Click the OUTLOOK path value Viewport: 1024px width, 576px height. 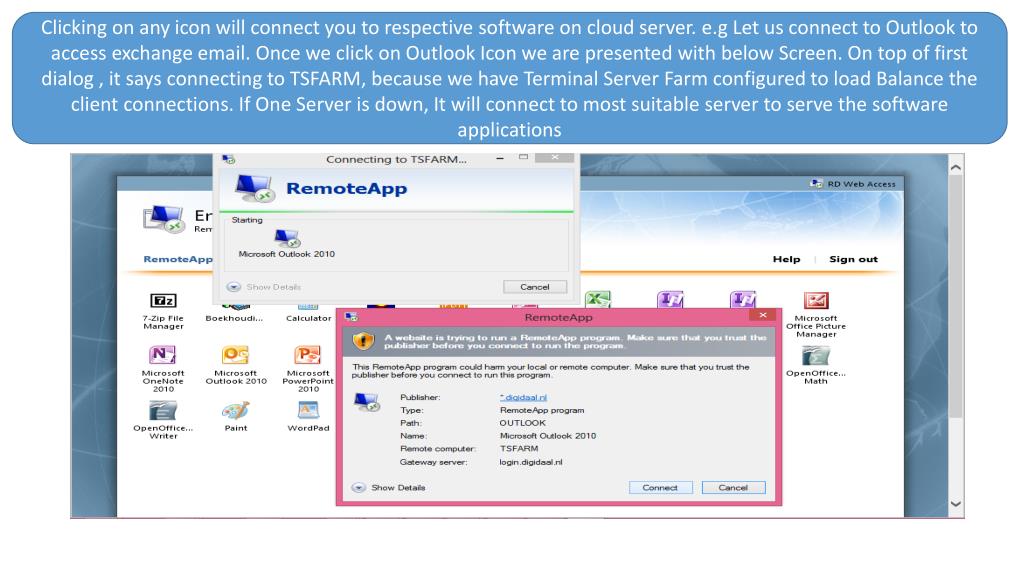522,423
